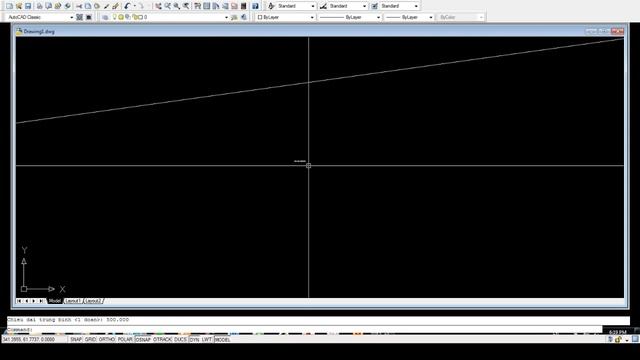Image resolution: width=640 pixels, height=360 pixels.
Task: Click the New drawing icon
Action: [x=9, y=6]
